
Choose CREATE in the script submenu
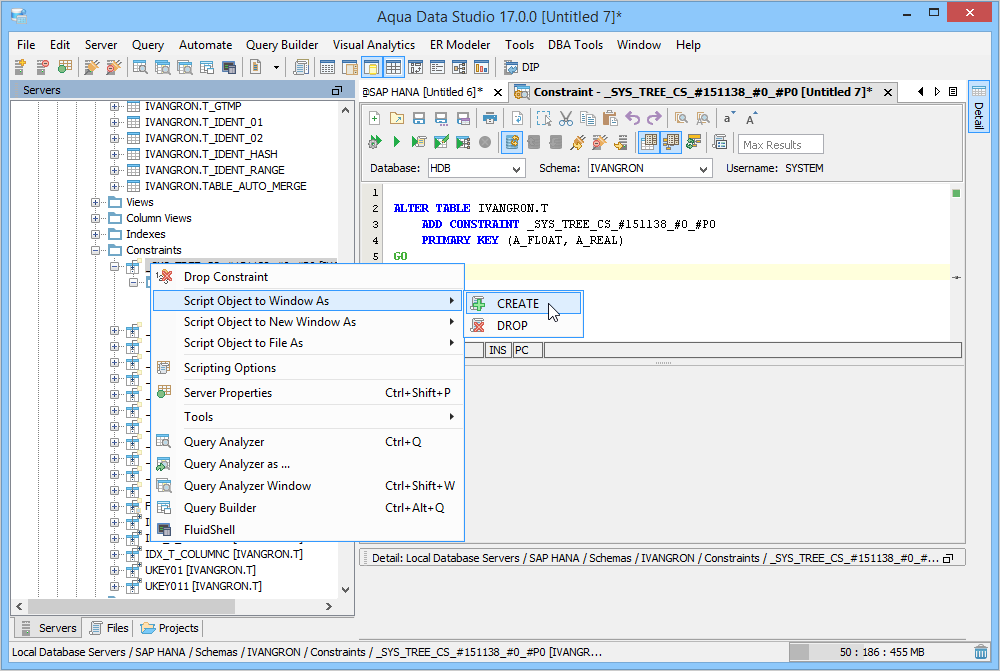[524, 304]
